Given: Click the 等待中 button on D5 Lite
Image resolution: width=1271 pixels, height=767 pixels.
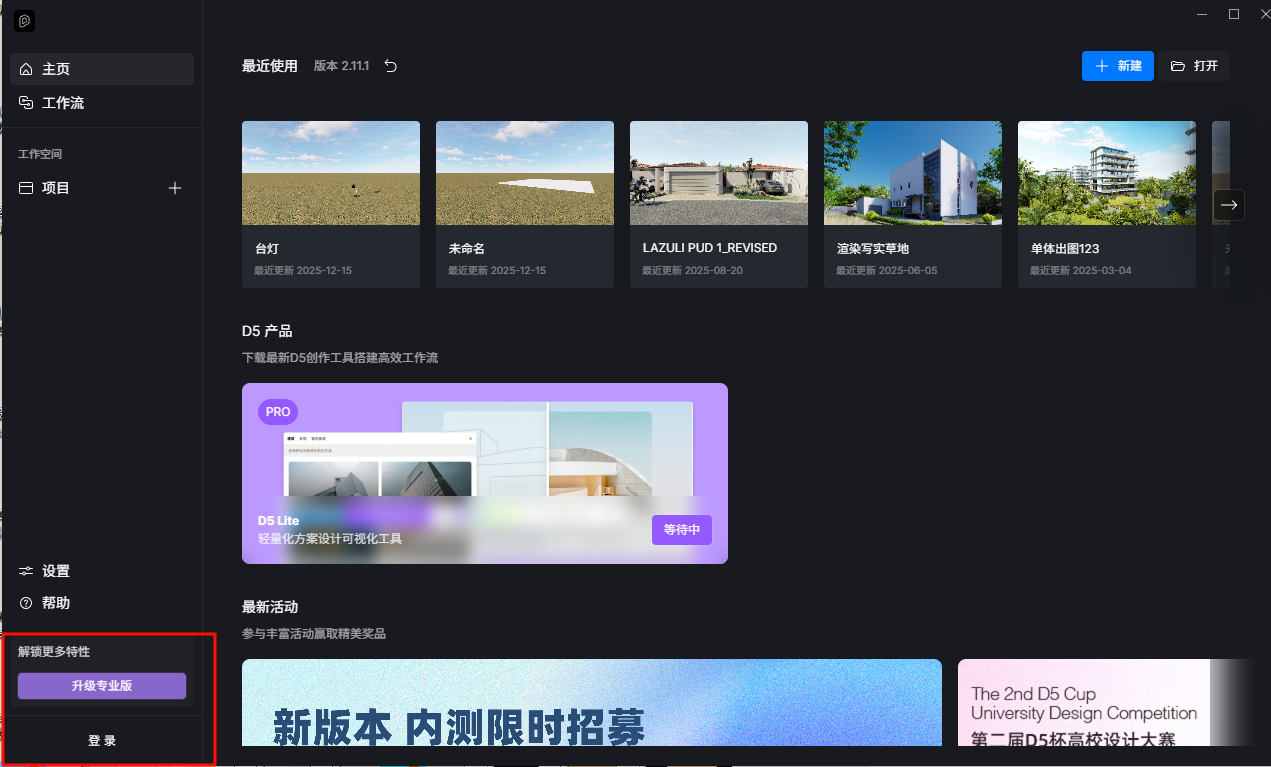Looking at the screenshot, I should (682, 530).
